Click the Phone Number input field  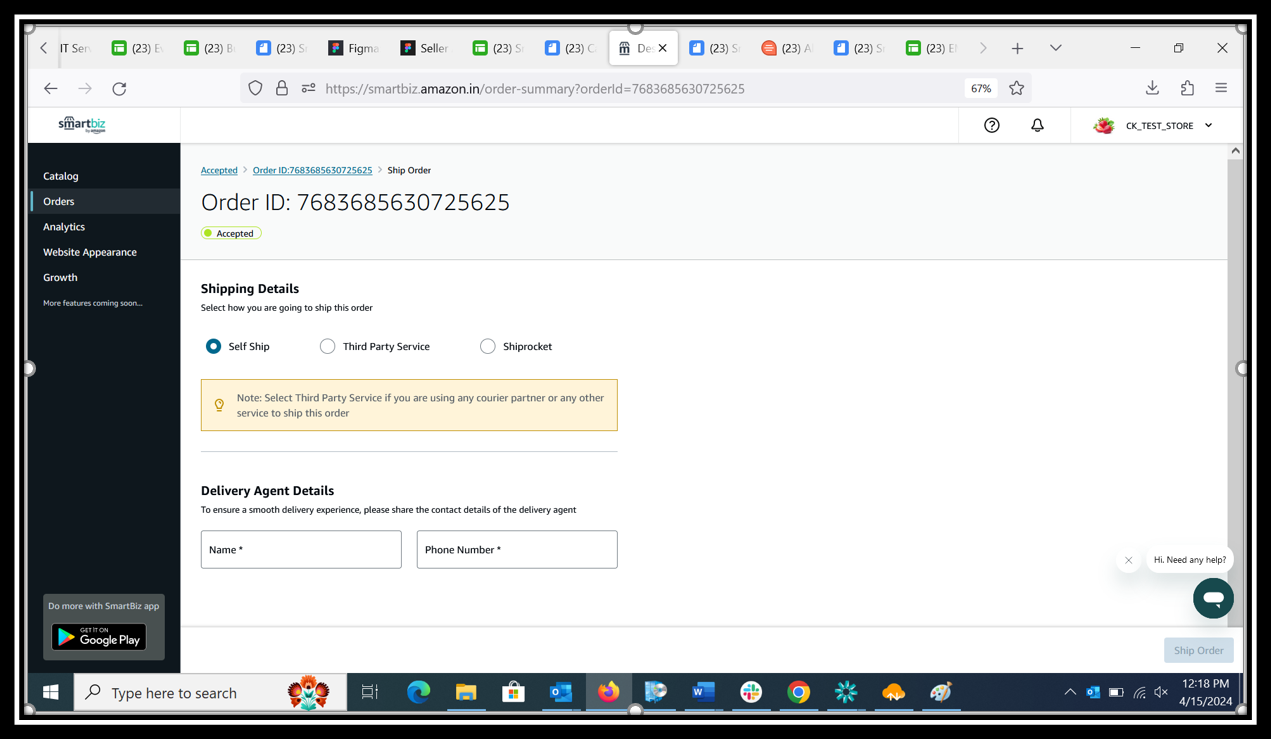pyautogui.click(x=517, y=549)
